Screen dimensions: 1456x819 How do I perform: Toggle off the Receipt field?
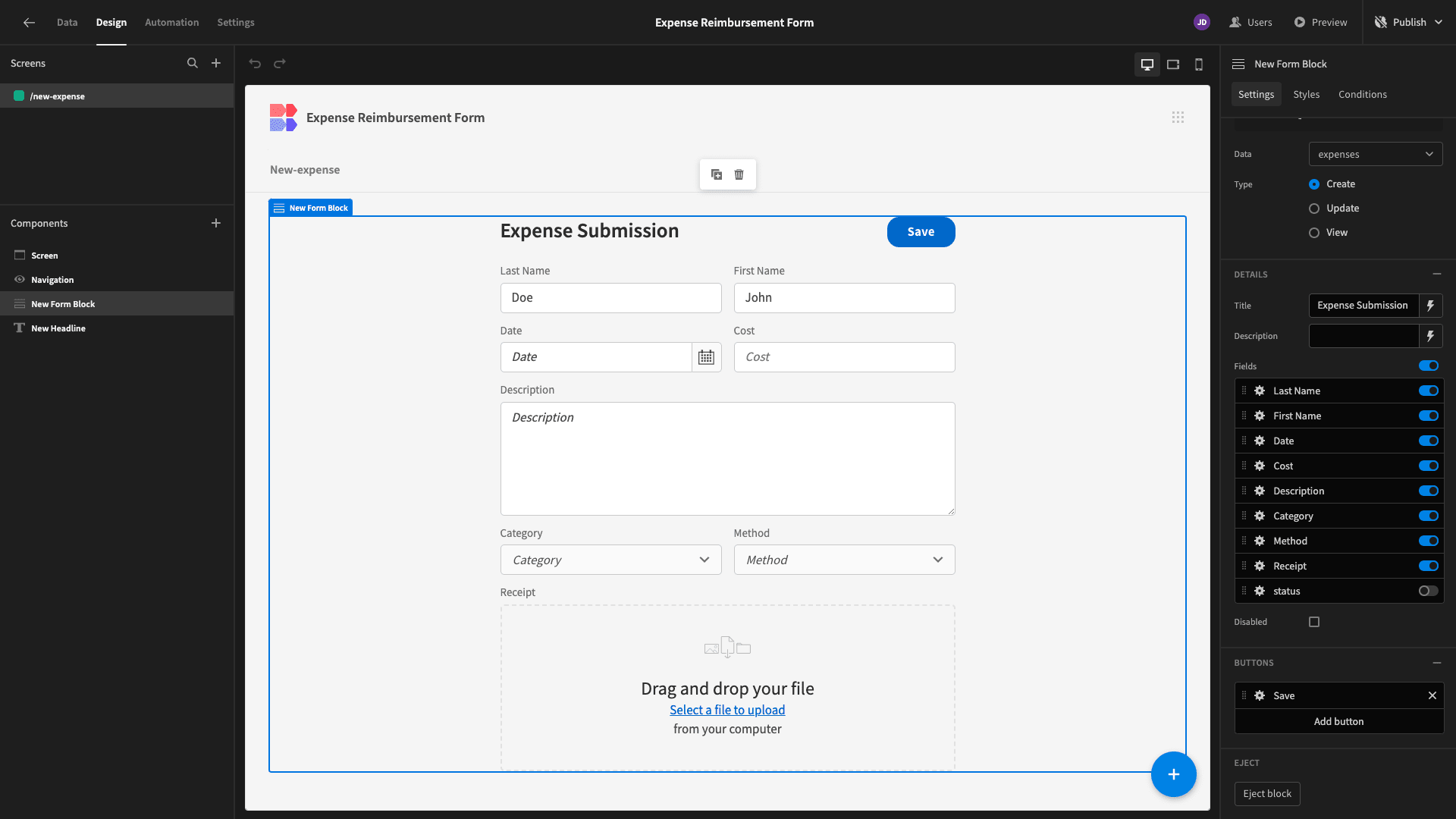(1429, 566)
